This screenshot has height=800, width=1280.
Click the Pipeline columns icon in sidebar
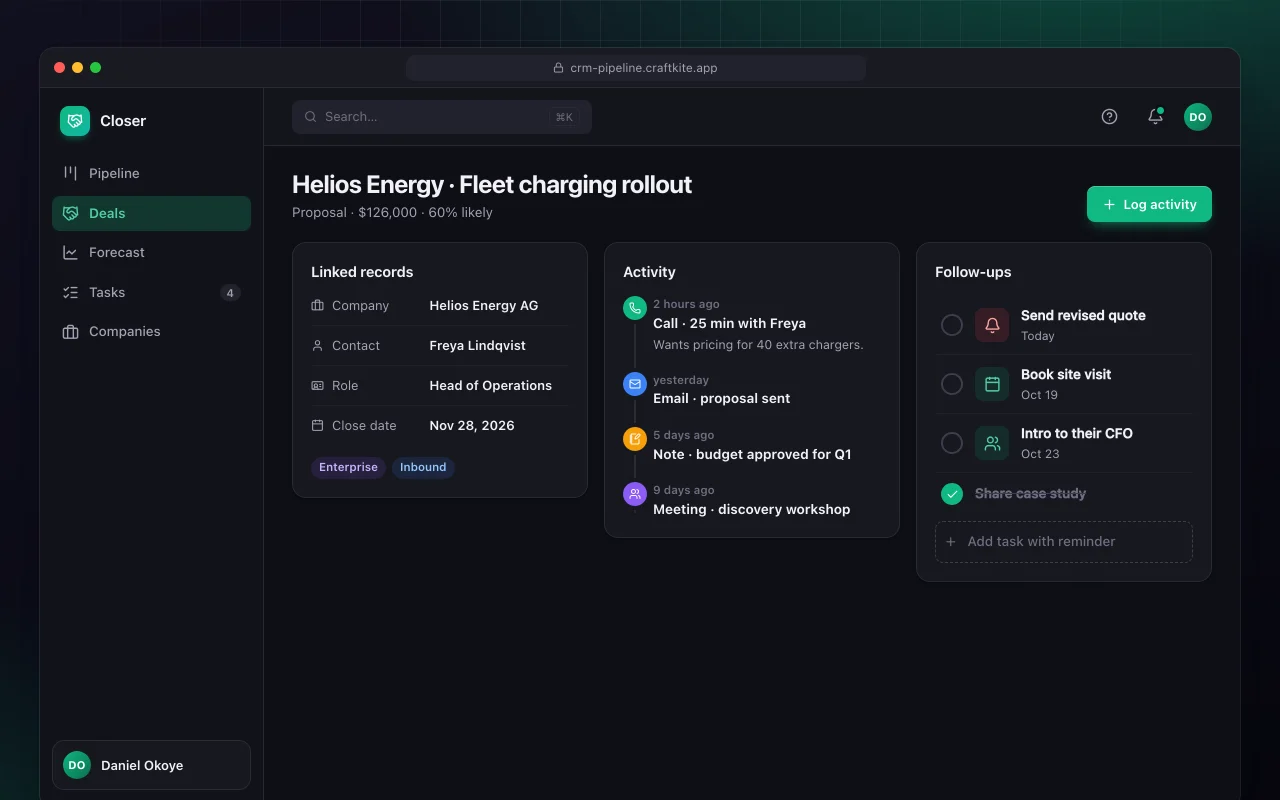70,173
